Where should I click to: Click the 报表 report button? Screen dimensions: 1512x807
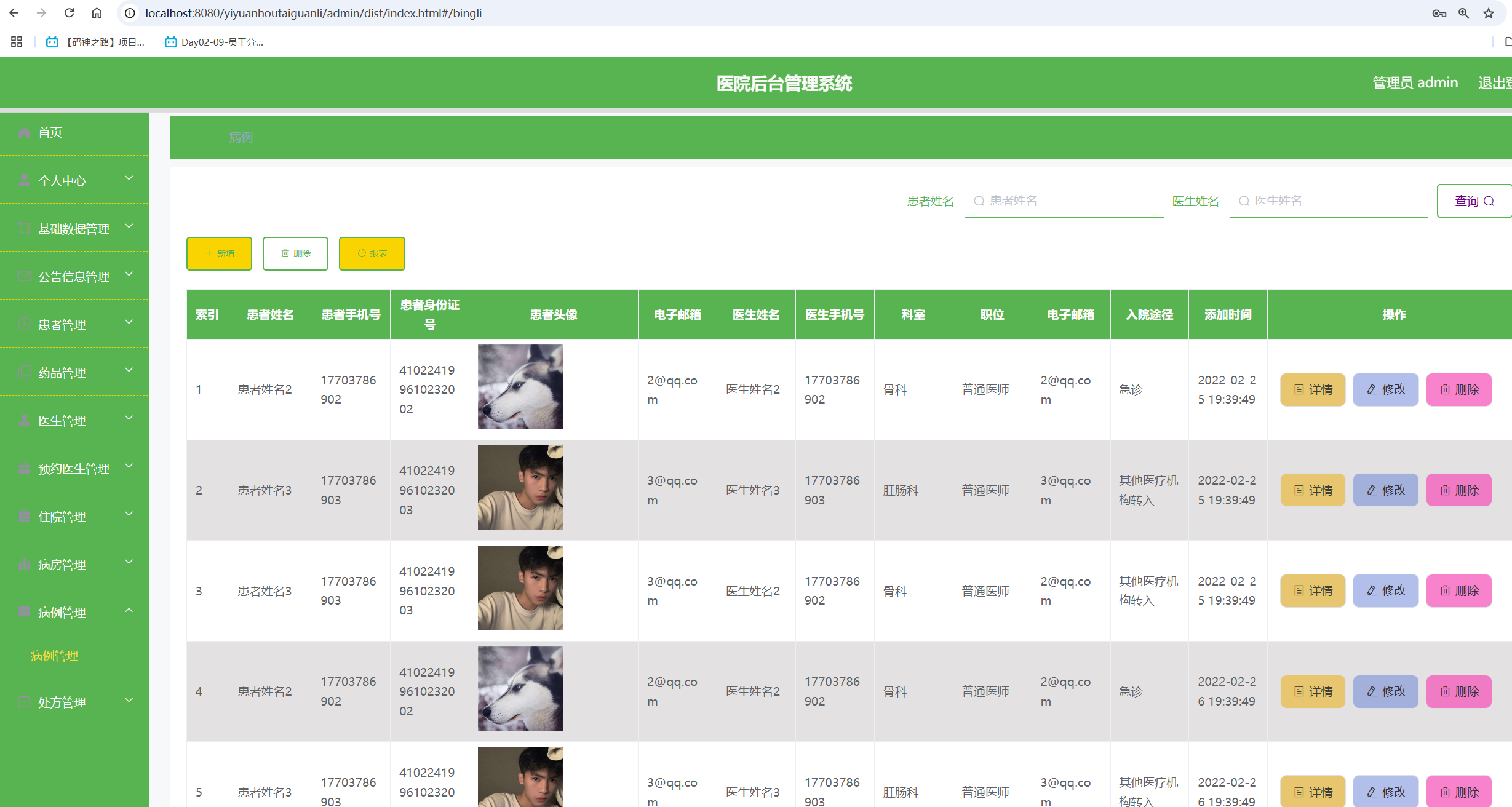372,253
